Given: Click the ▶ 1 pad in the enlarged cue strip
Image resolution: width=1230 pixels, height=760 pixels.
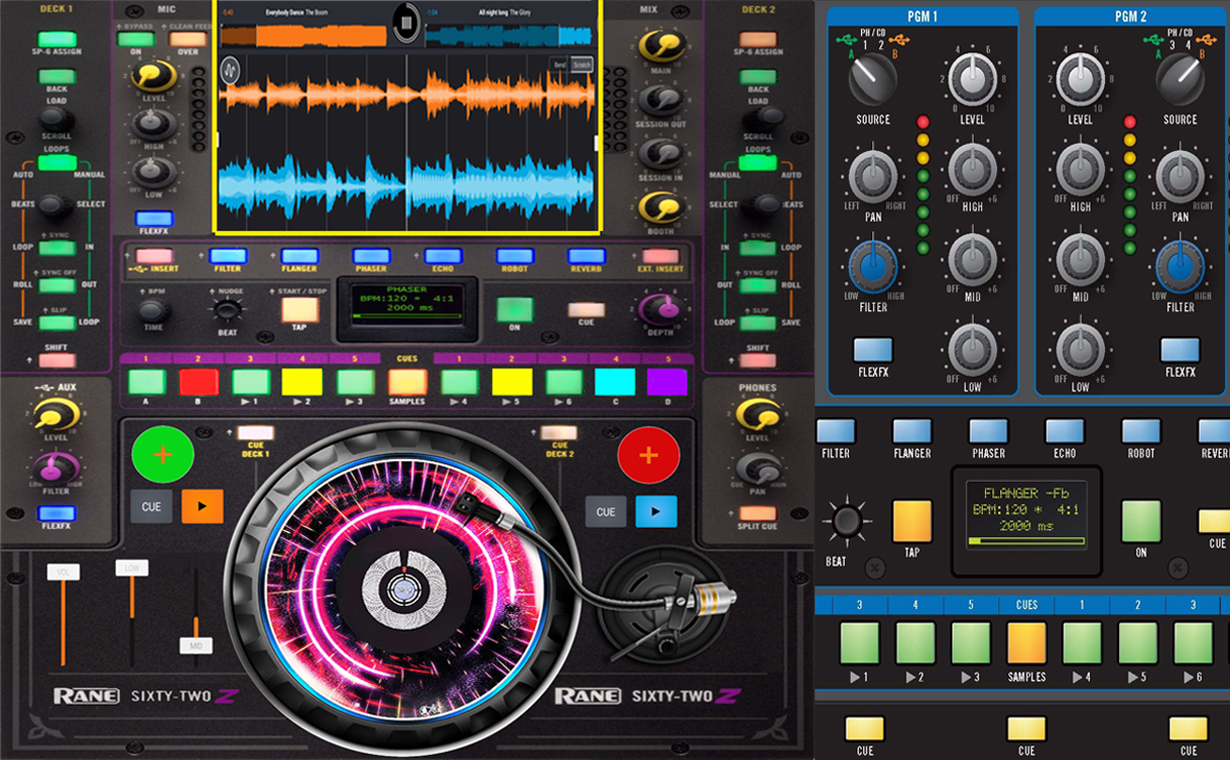Looking at the screenshot, I should click(x=859, y=643).
